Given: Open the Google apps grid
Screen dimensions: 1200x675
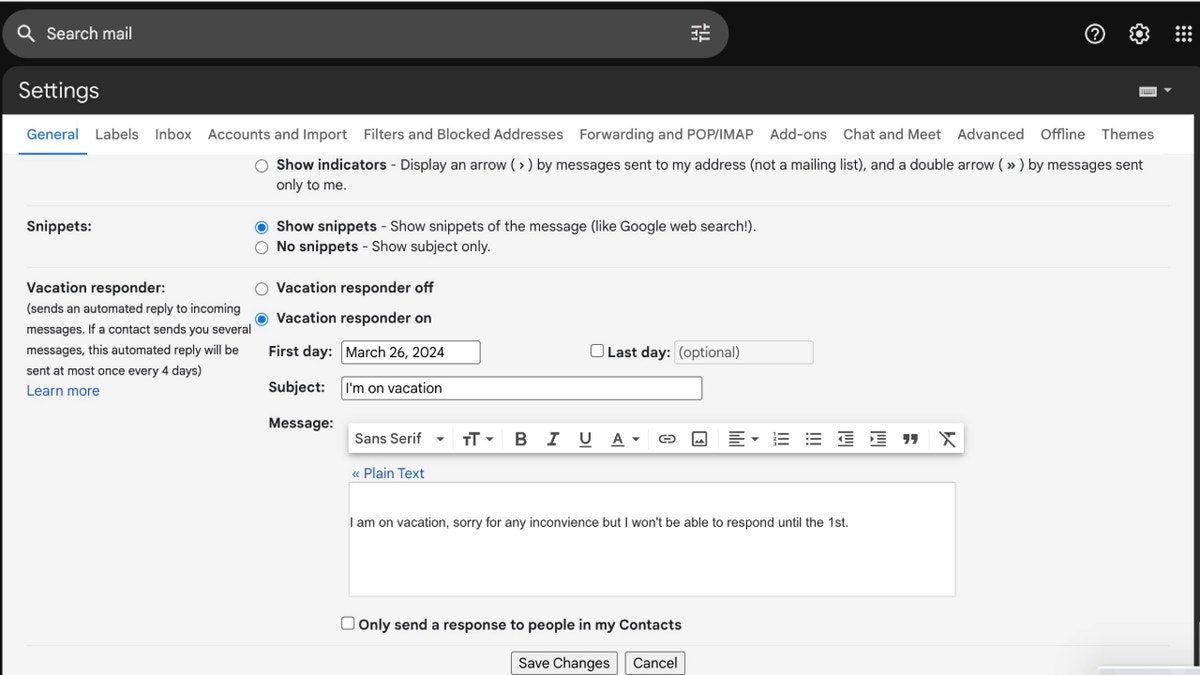Looking at the screenshot, I should [x=1183, y=34].
